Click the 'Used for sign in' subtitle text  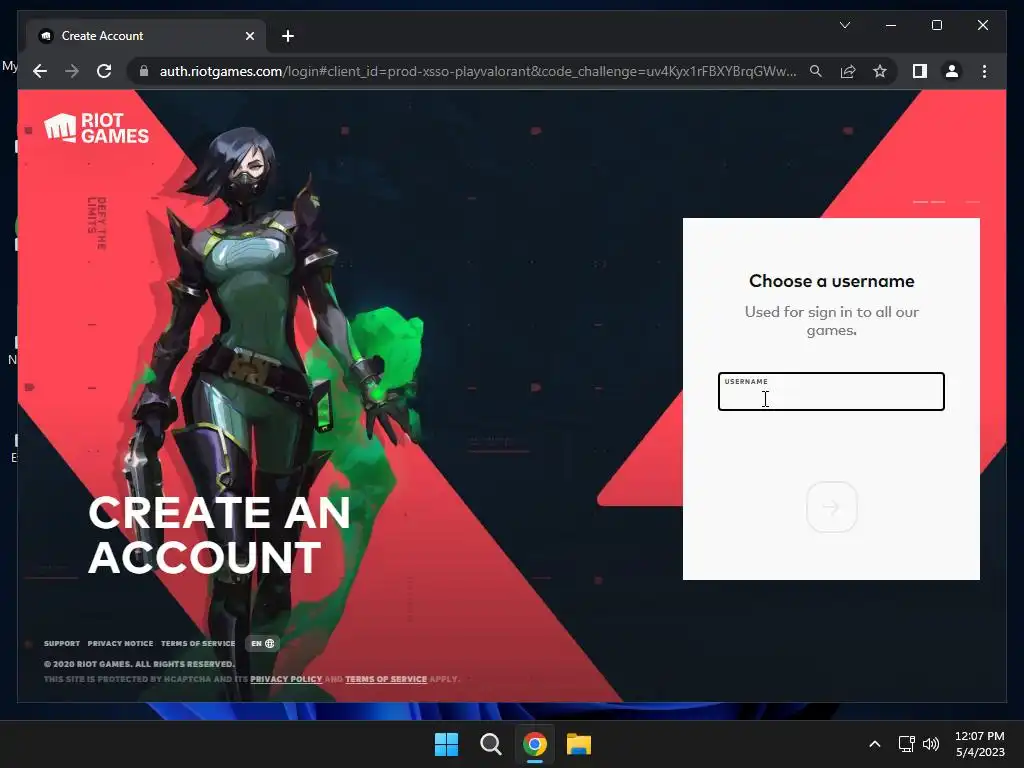[831, 321]
